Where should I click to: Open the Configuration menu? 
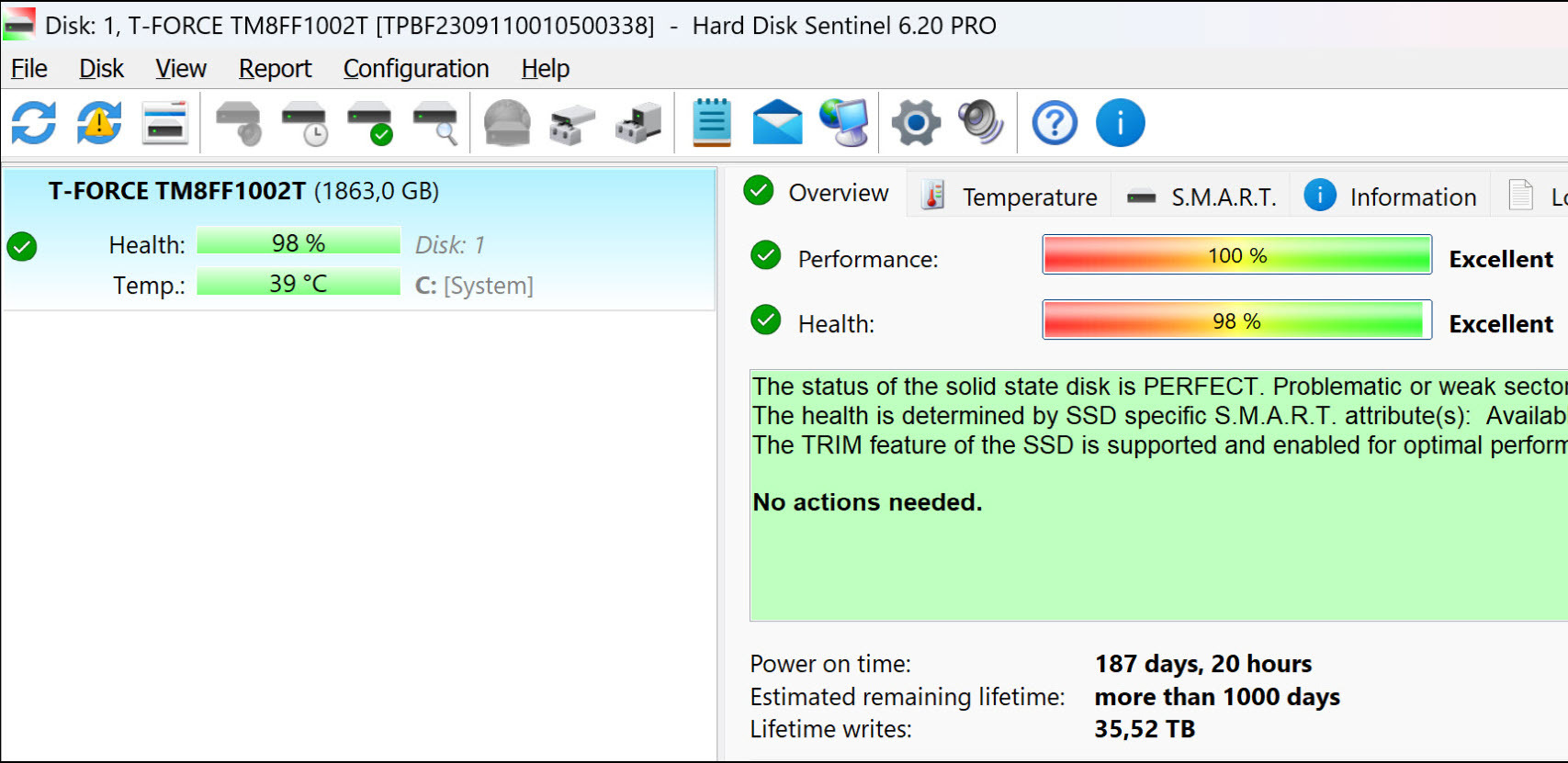click(416, 69)
